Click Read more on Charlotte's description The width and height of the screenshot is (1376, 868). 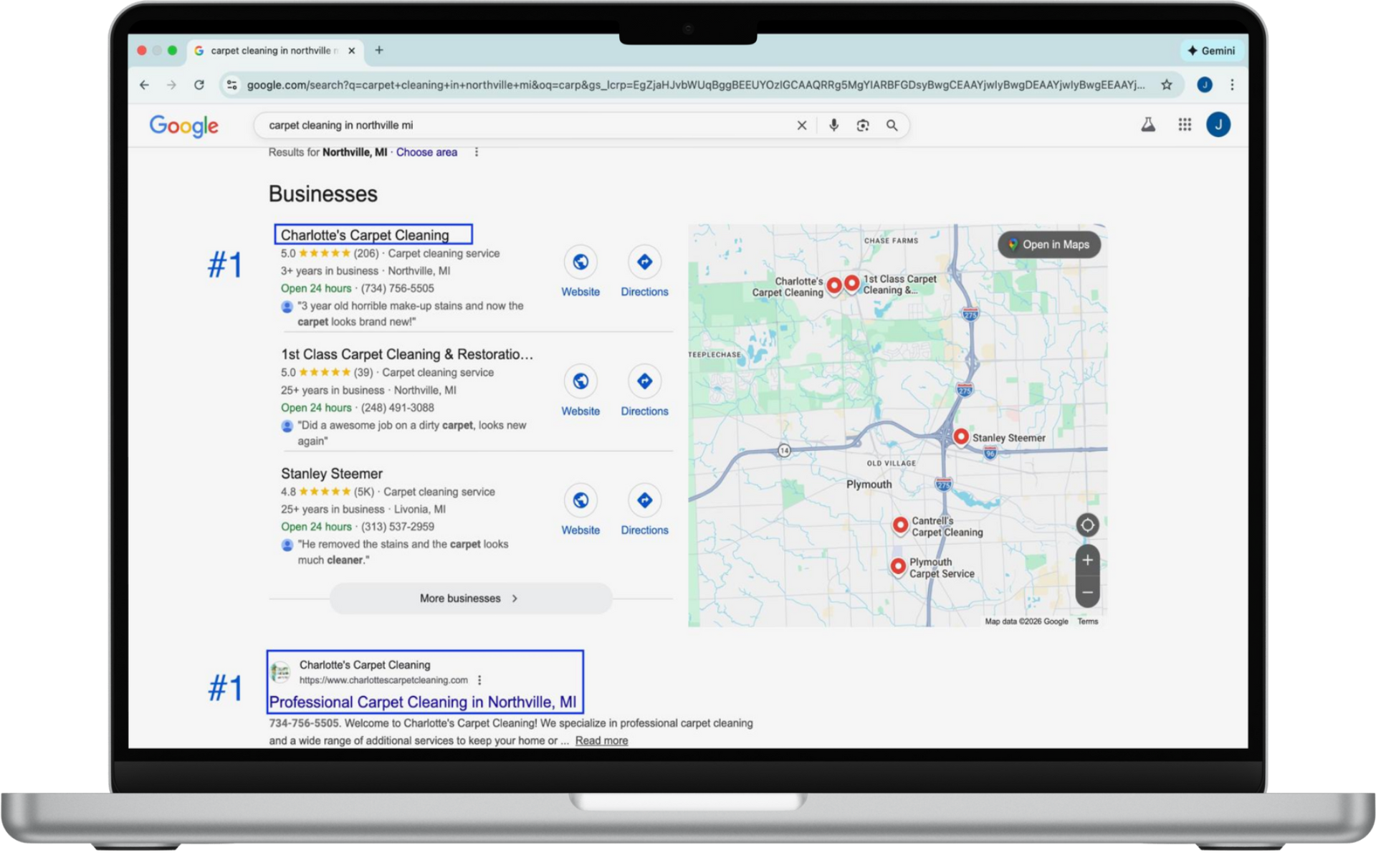pos(601,740)
